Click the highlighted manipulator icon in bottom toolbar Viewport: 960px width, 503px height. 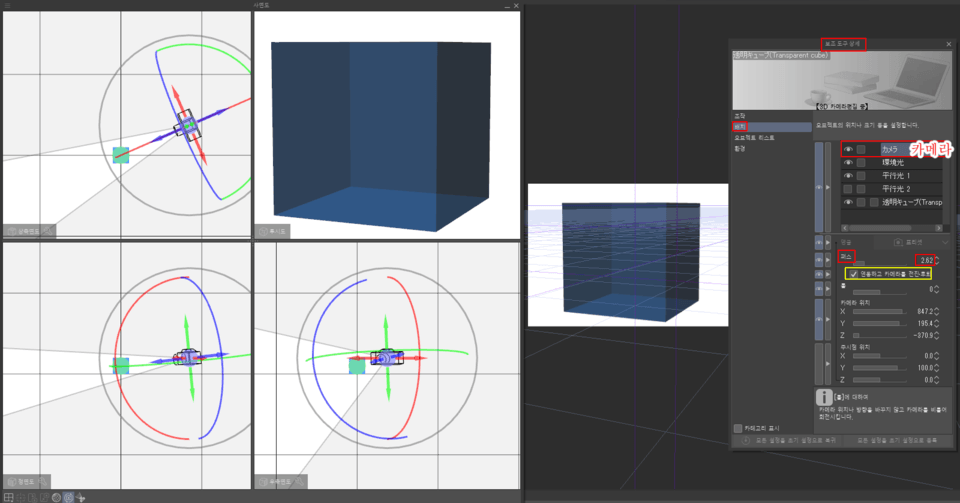click(69, 497)
